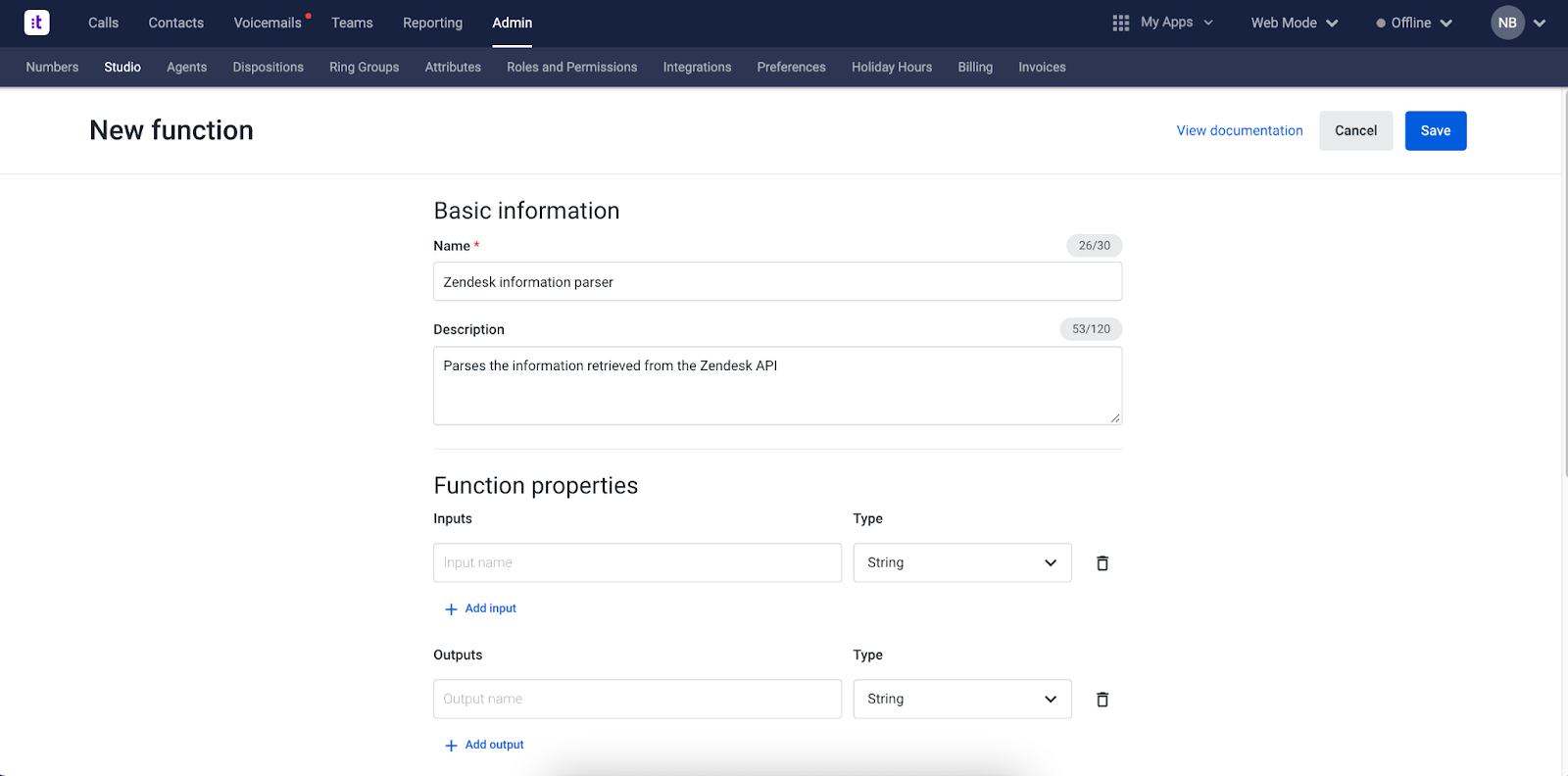This screenshot has width=1568, height=776.
Task: Click the plus icon beside Add input
Action: pos(451,609)
